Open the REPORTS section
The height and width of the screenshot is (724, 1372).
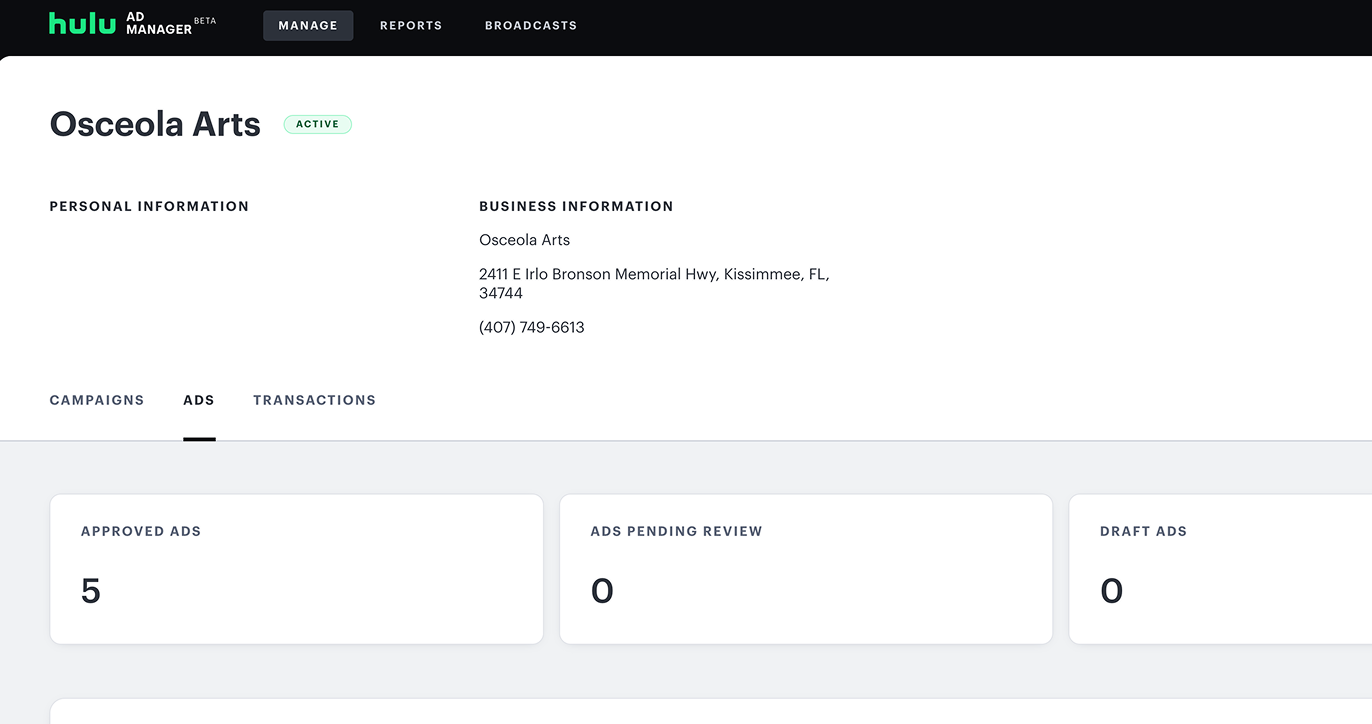click(411, 25)
